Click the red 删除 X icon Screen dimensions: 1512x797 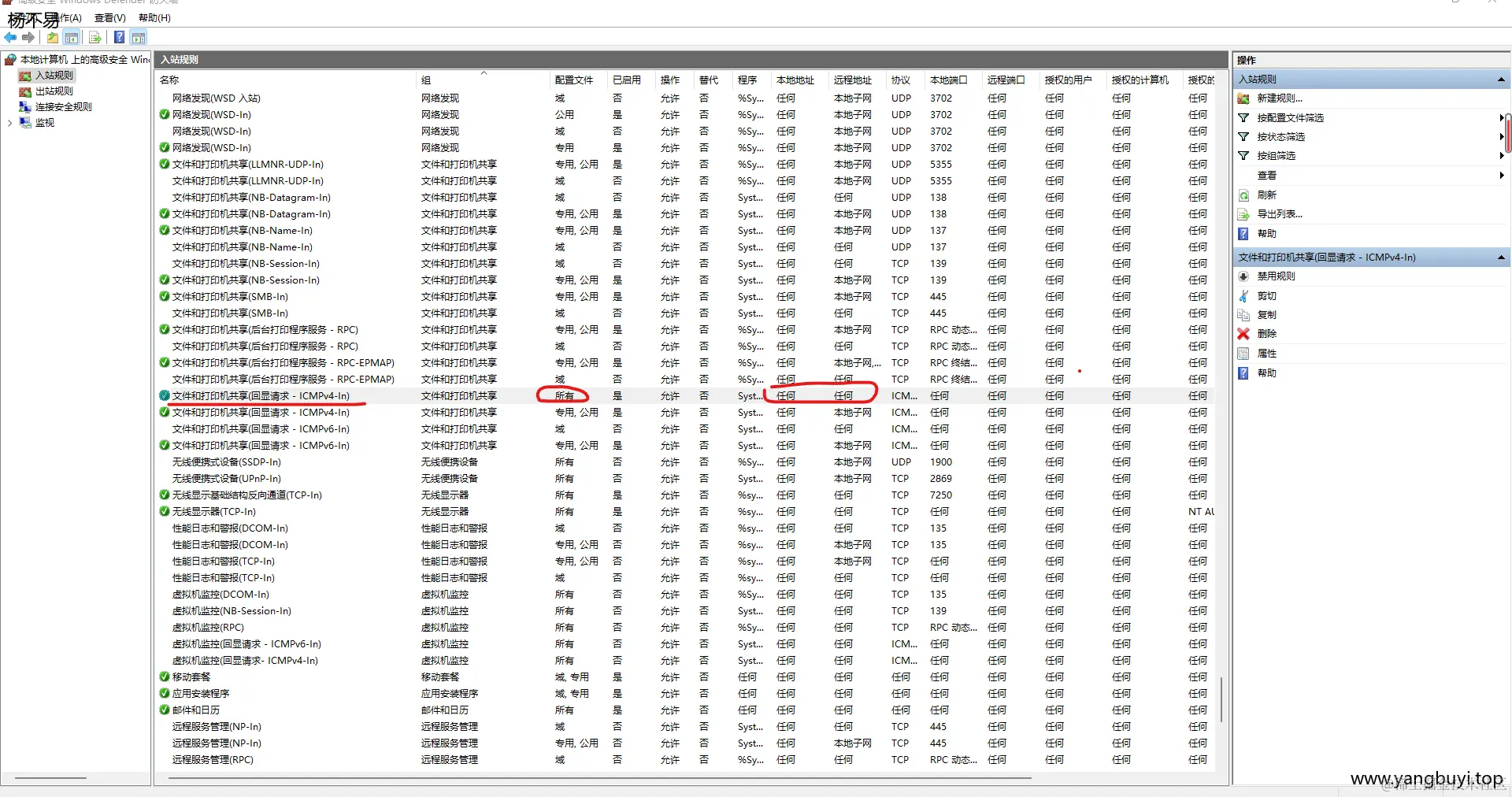(1243, 334)
